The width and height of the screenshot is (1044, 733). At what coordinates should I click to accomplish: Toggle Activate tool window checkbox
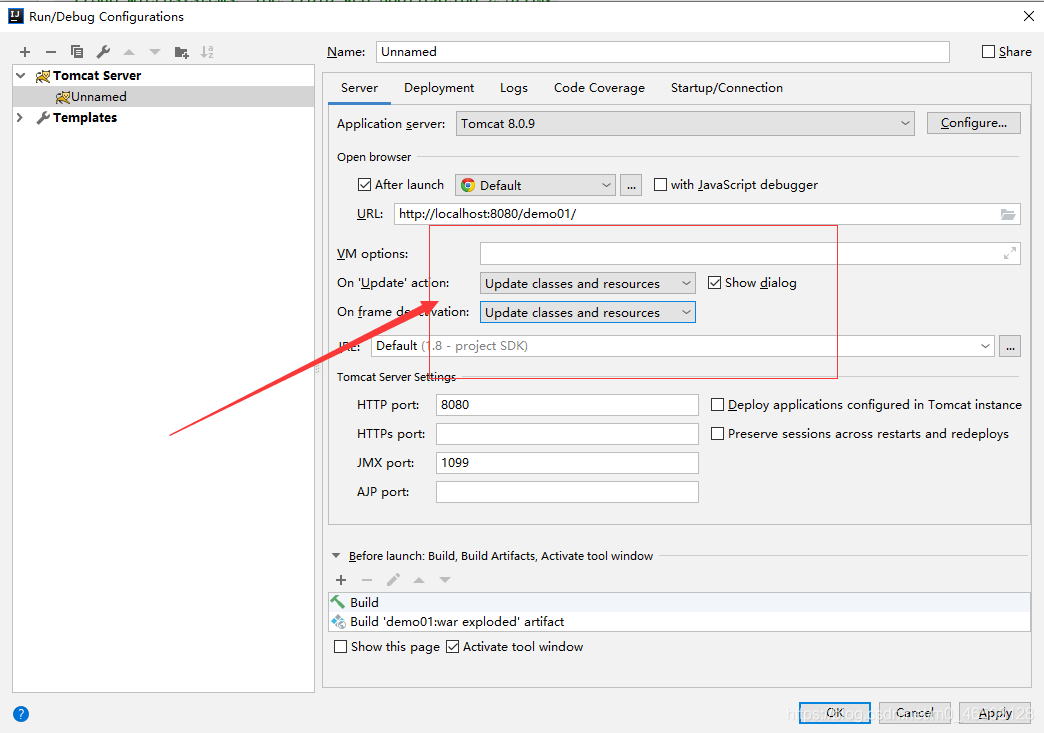pos(452,647)
